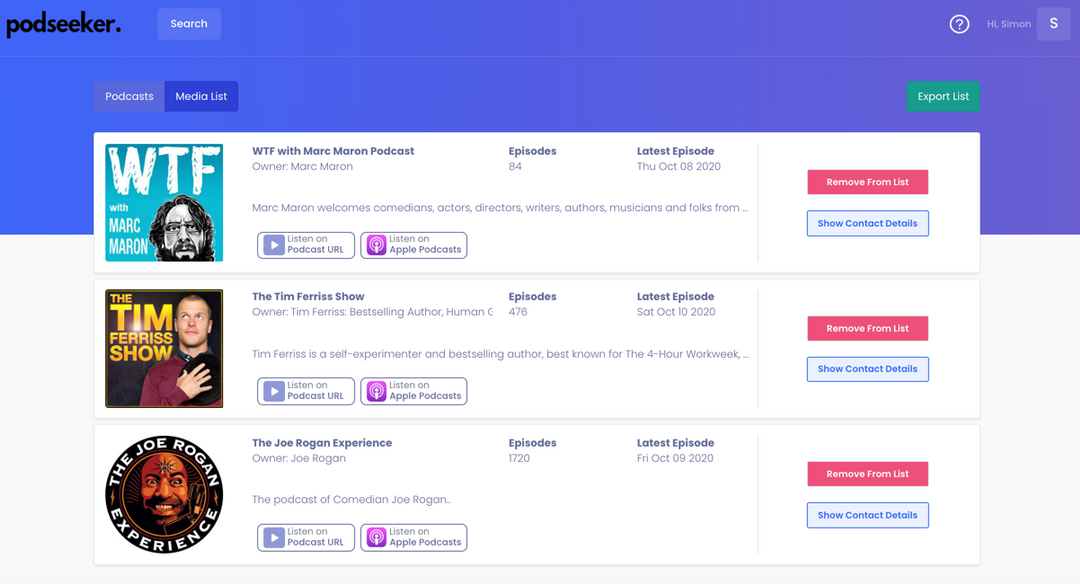
Task: Remove The Joe Rogan Experience from list
Action: click(867, 474)
